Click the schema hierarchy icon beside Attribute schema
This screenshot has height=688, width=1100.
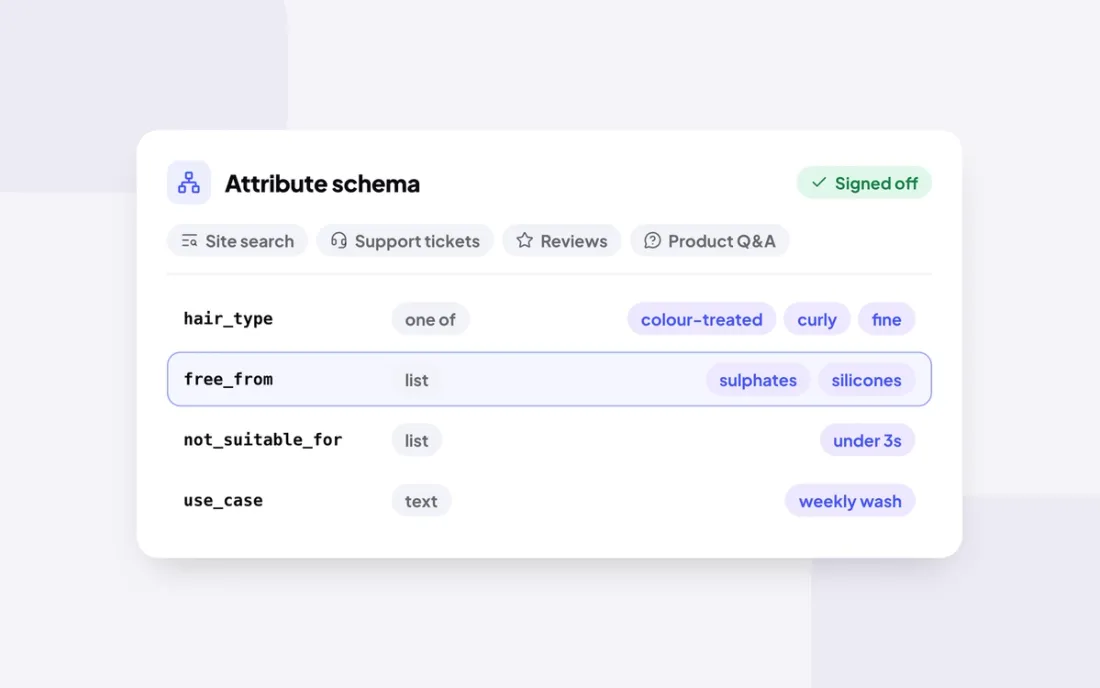pos(189,182)
